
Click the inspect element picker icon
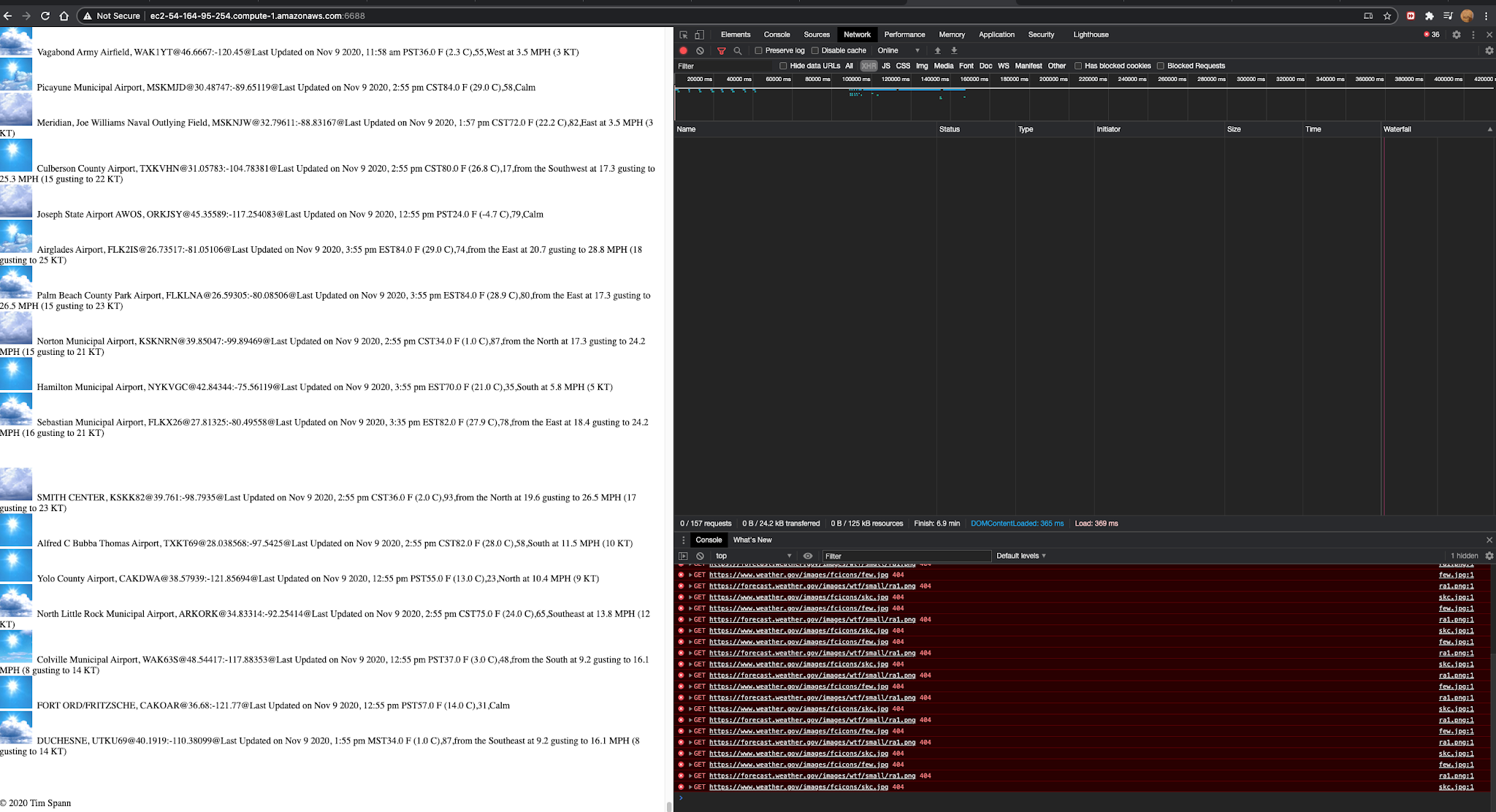683,34
